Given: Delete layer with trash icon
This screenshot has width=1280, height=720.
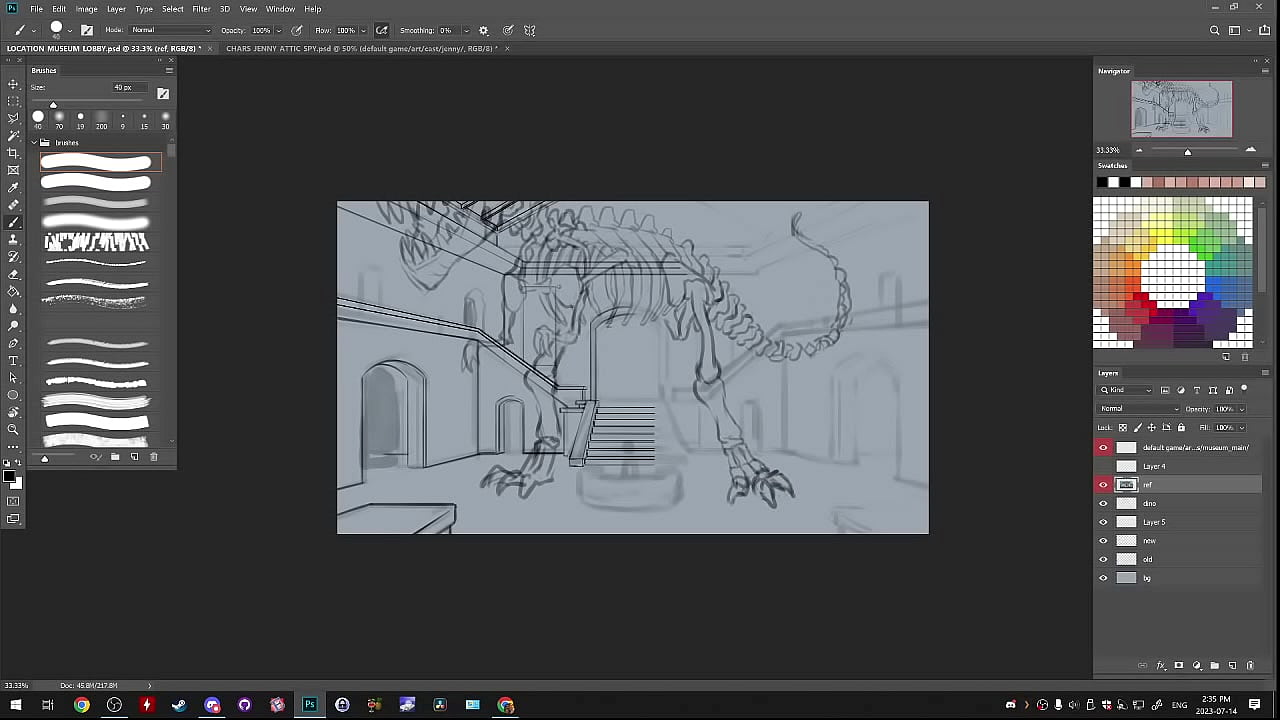Looking at the screenshot, I should point(1250,665).
